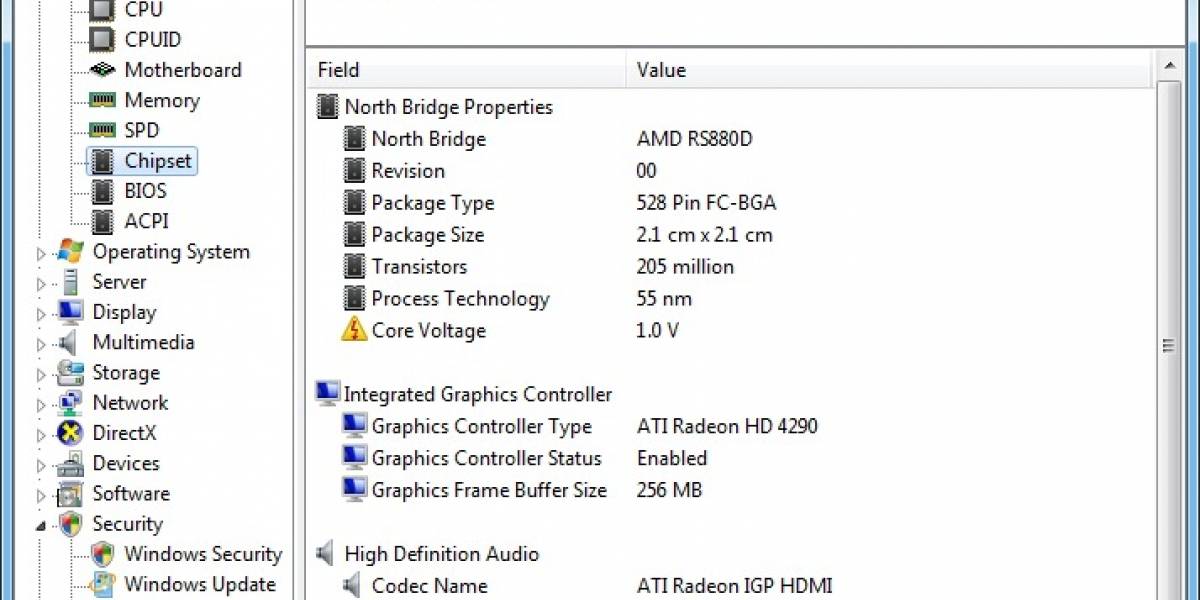The image size is (1200, 600).
Task: Click the value 55 nm
Action: [x=664, y=299]
